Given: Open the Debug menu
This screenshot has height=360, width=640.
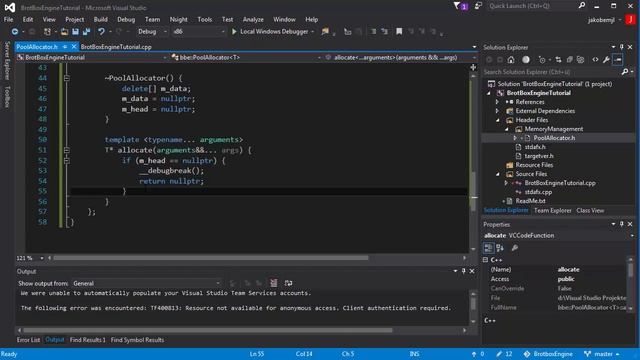Looking at the screenshot, I should [126, 19].
